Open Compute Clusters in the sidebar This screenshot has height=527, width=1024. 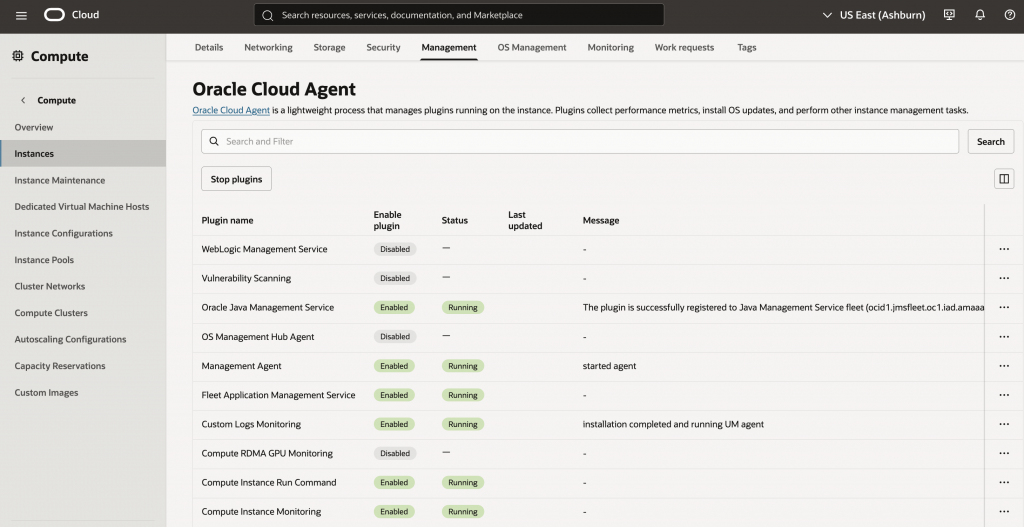[x=51, y=313]
